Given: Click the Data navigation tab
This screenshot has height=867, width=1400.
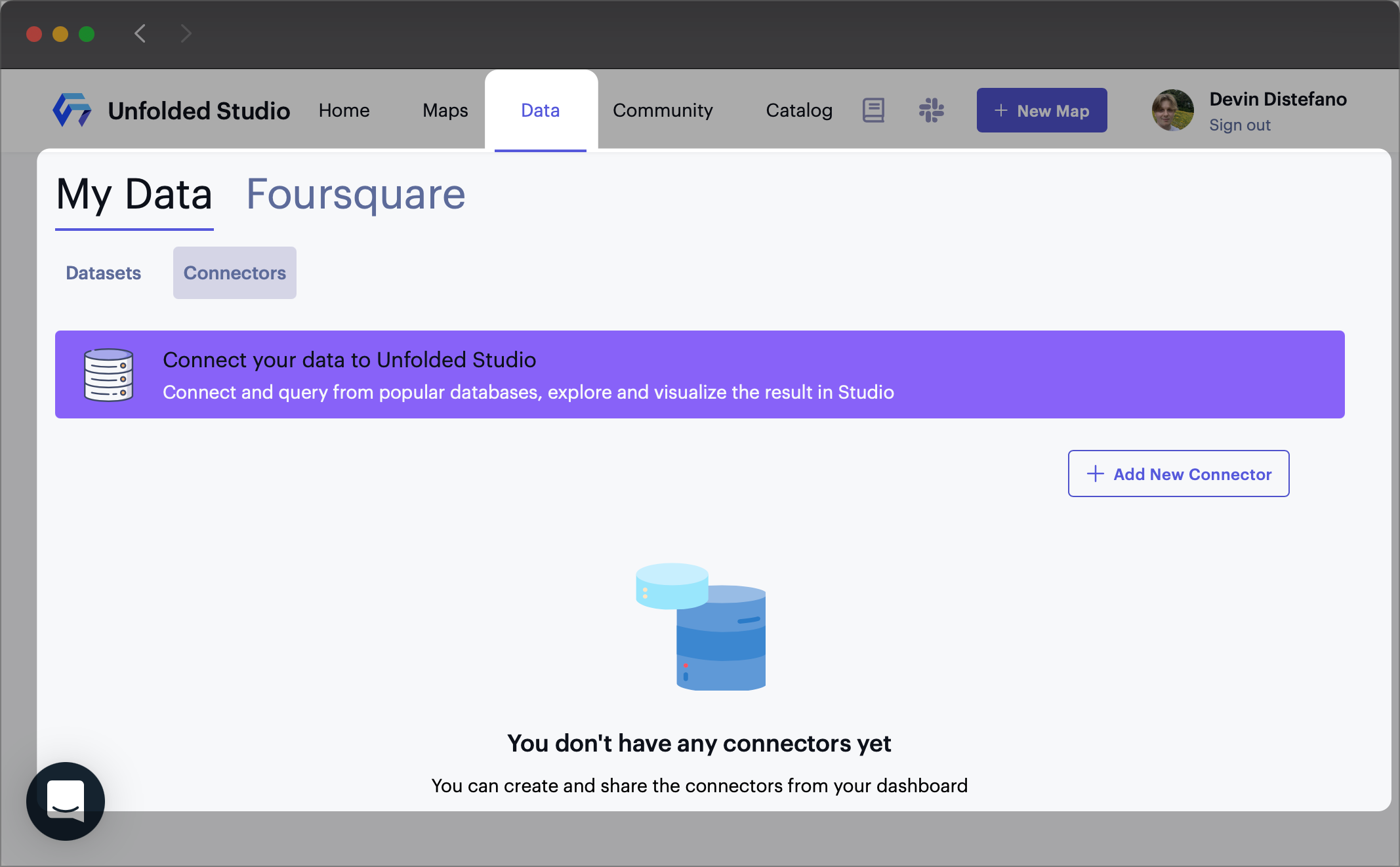Looking at the screenshot, I should coord(540,110).
